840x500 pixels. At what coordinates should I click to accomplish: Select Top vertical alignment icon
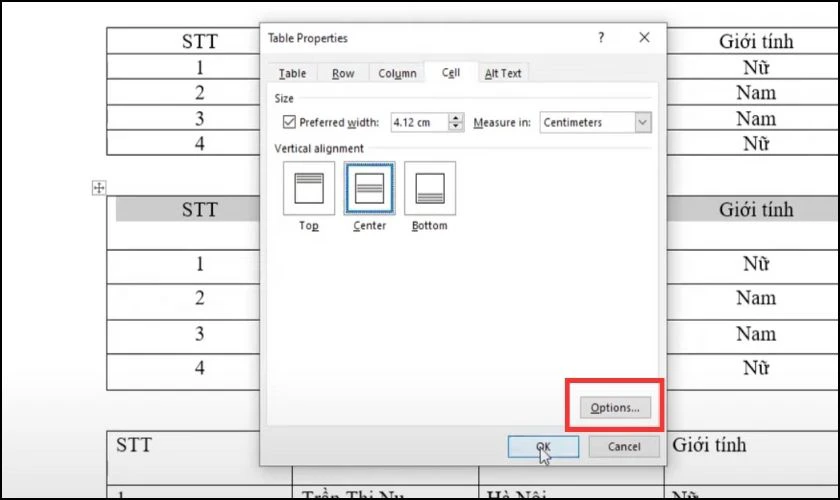(x=309, y=188)
